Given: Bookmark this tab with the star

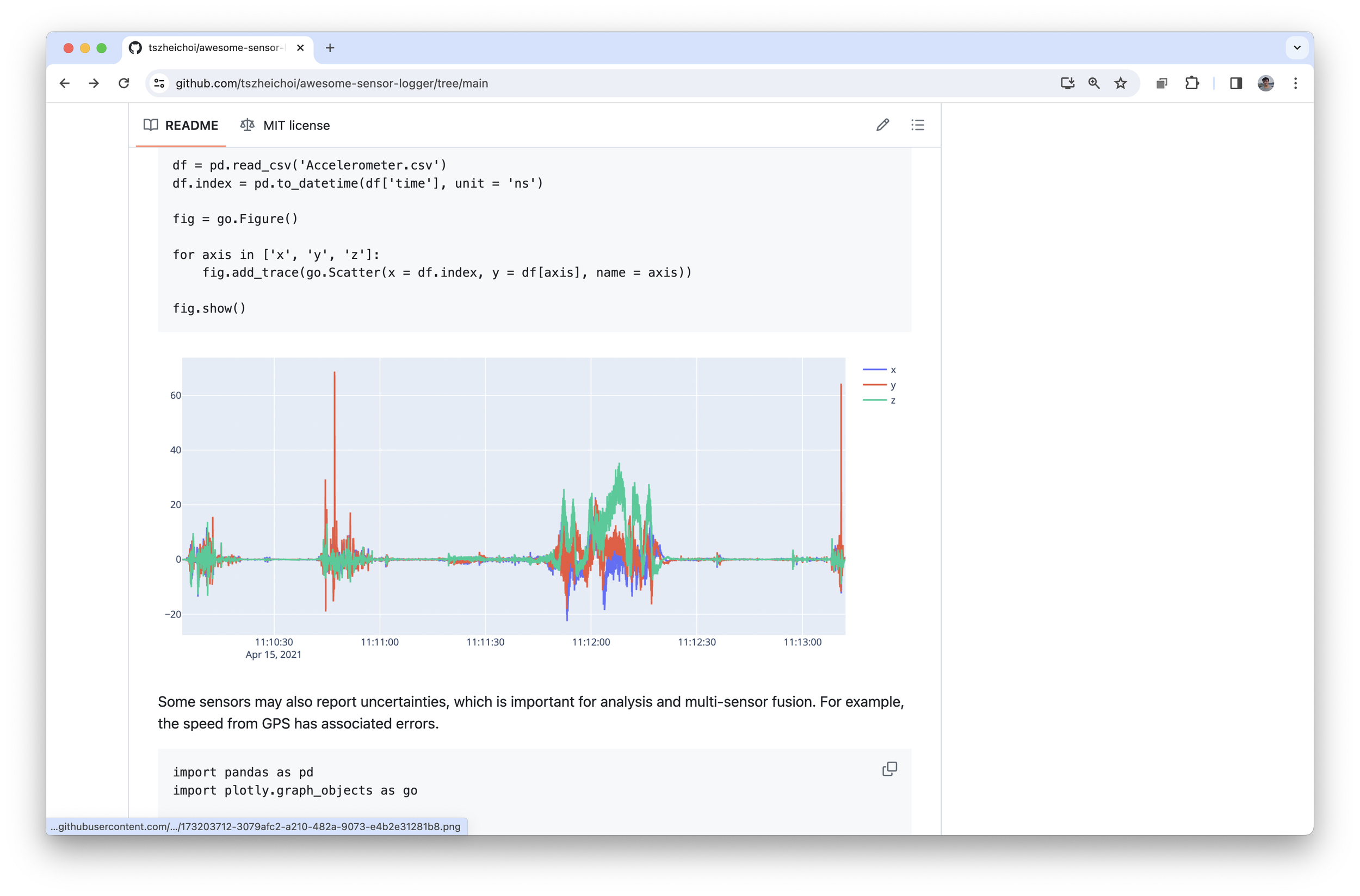Looking at the screenshot, I should click(x=1121, y=83).
